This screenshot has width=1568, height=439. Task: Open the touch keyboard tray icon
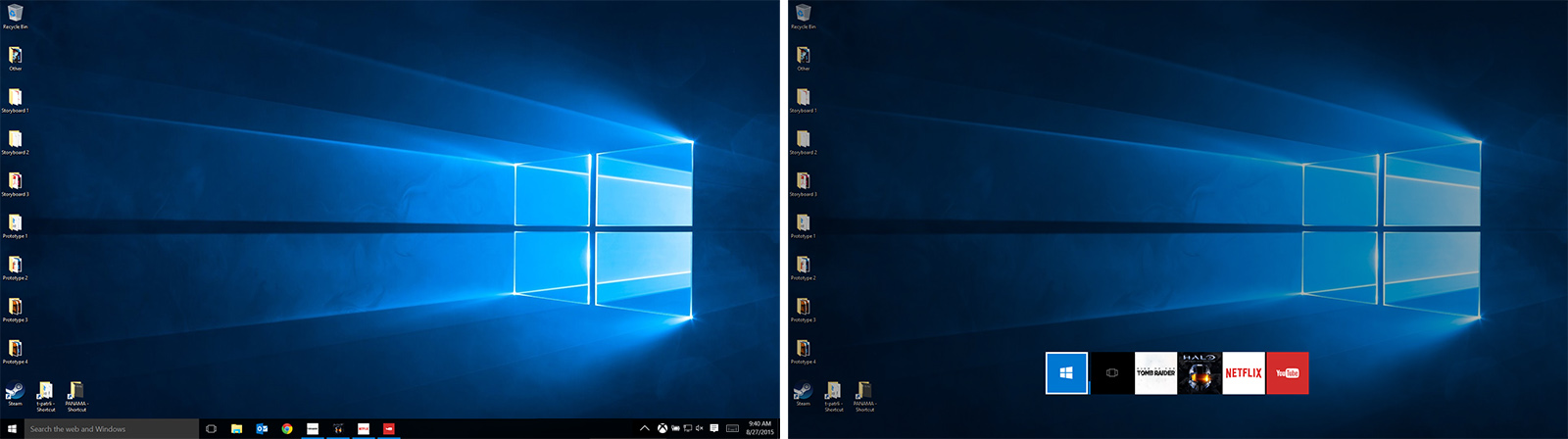point(732,428)
